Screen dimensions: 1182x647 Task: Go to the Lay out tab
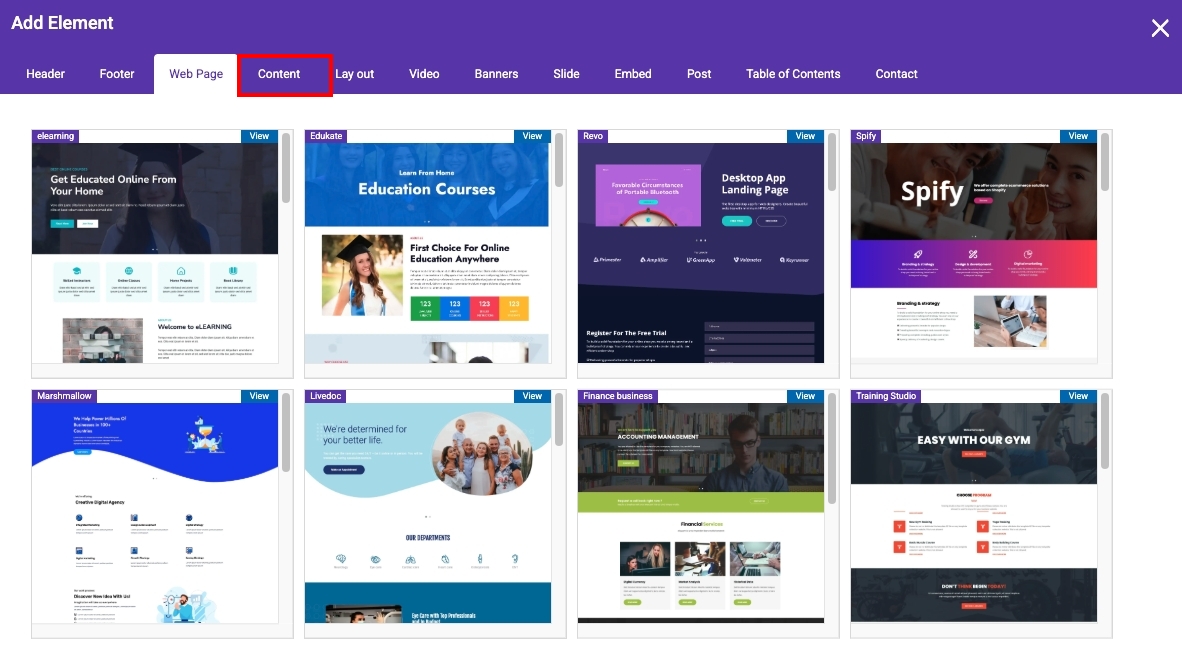click(354, 74)
